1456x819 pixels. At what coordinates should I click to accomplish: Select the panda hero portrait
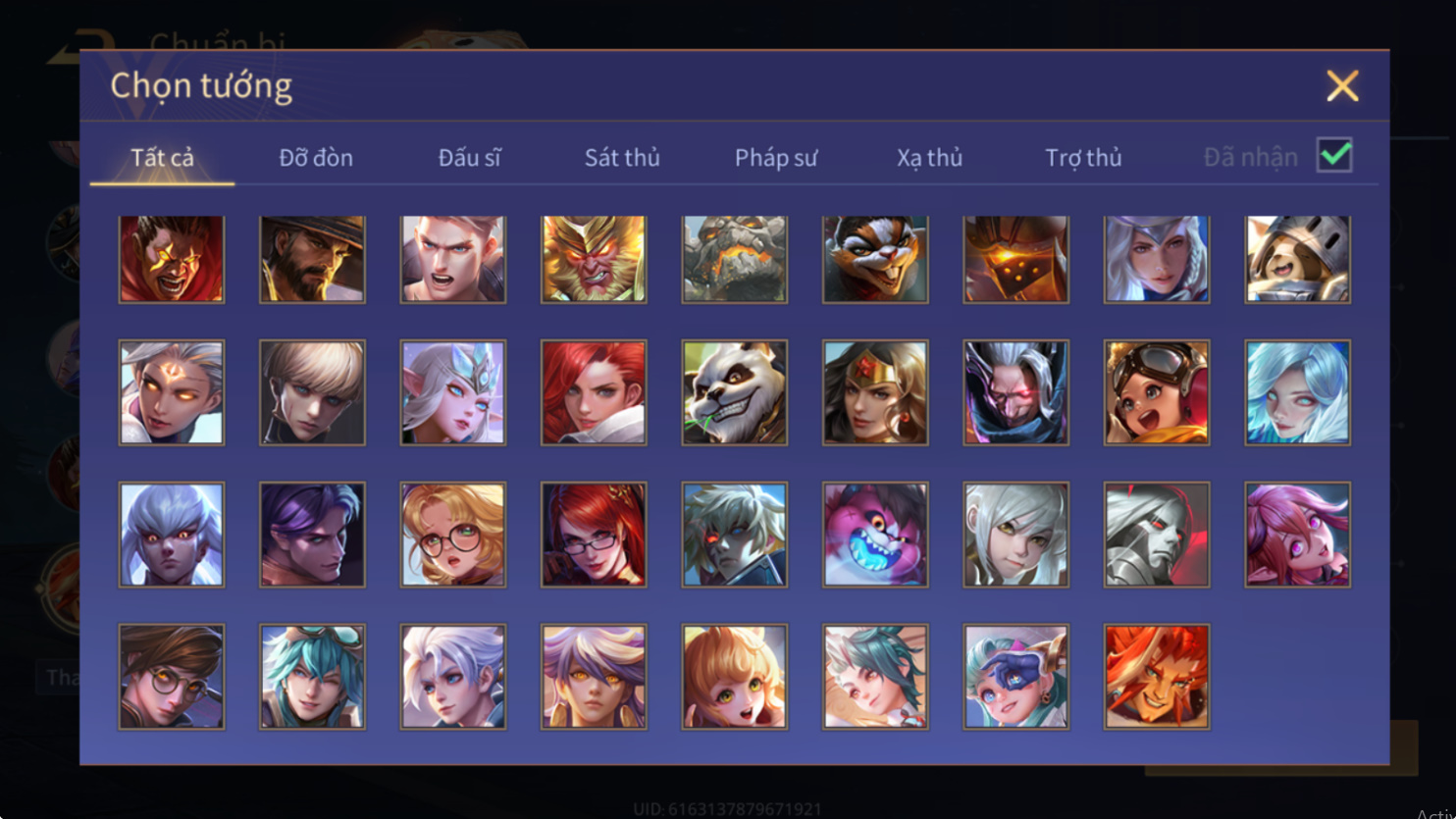click(x=735, y=392)
